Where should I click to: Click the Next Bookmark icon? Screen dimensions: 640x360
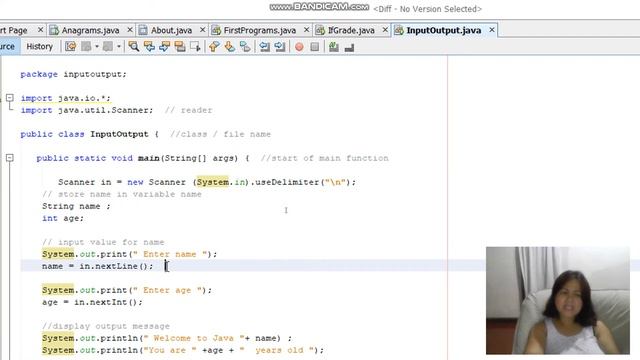click(x=229, y=47)
